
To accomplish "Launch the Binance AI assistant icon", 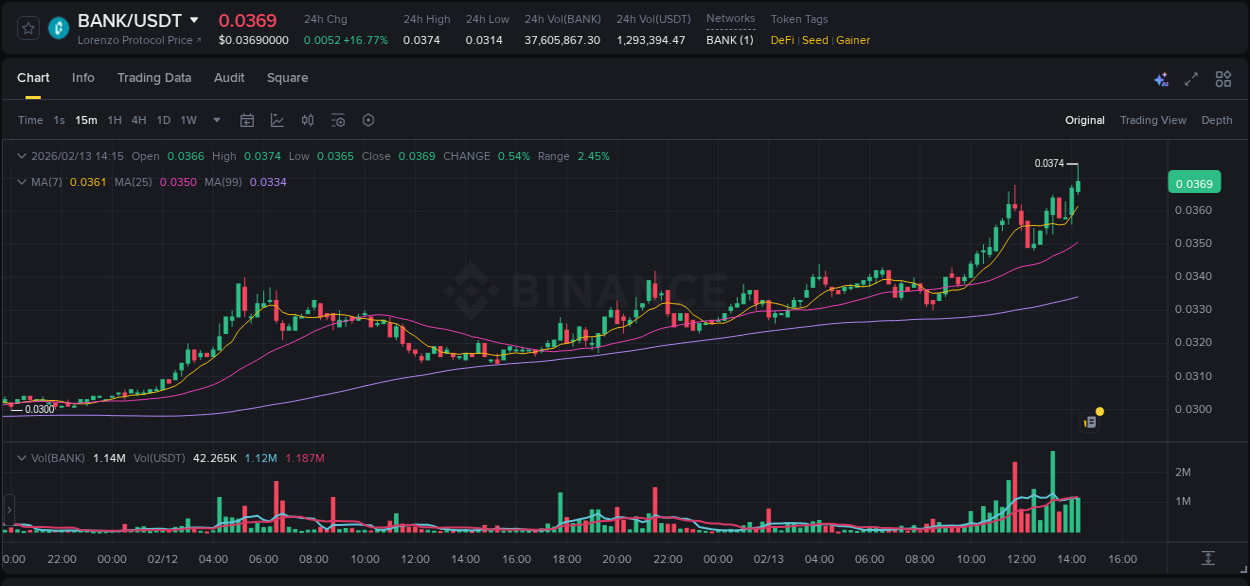I will pos(1161,78).
